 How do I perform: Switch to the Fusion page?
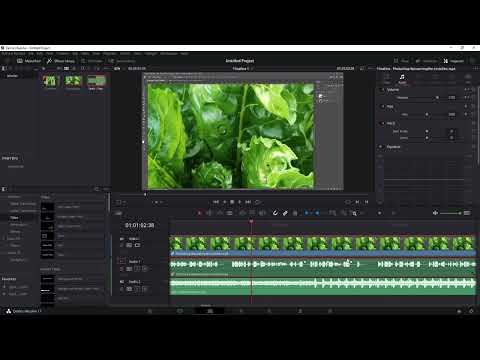[241, 311]
